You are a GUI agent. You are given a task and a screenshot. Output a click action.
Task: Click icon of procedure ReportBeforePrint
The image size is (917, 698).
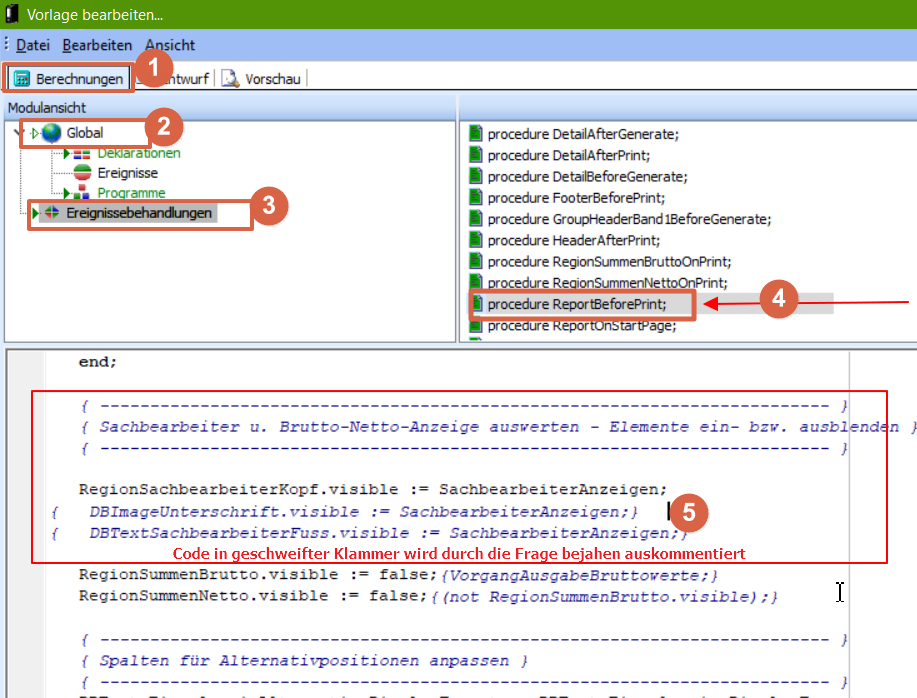pos(477,304)
